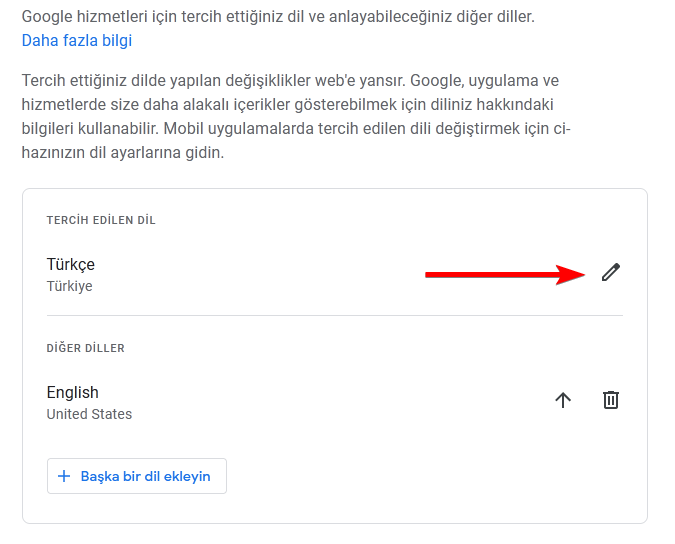
Task: Click the line starting 'hizmetlerde size daha alakalı'
Action: 288,104
